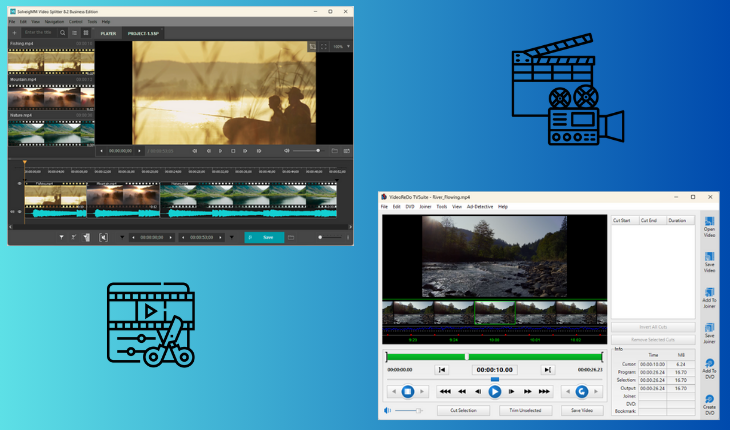Open the Ad-Detective menu in VideoReDo
Viewport: 730px width, 430px height.
pyautogui.click(x=479, y=206)
